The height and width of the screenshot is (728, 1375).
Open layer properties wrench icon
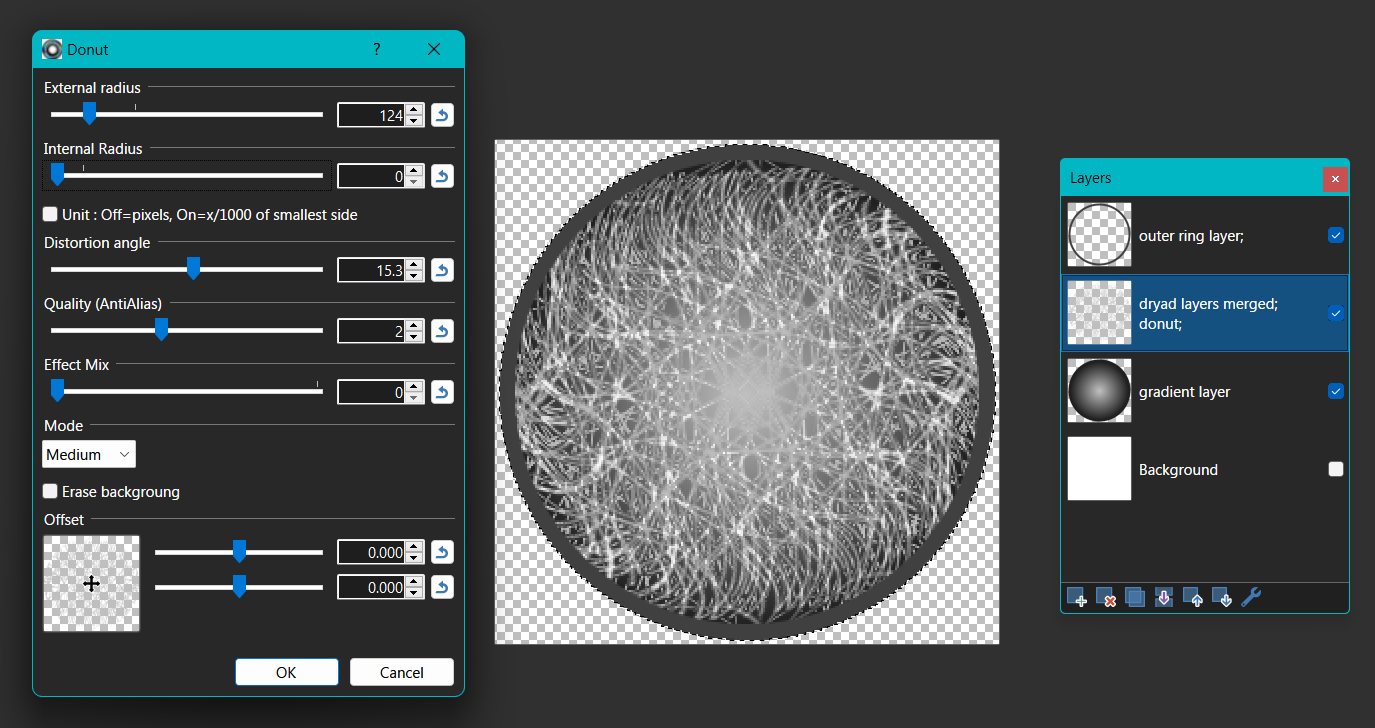click(x=1251, y=597)
